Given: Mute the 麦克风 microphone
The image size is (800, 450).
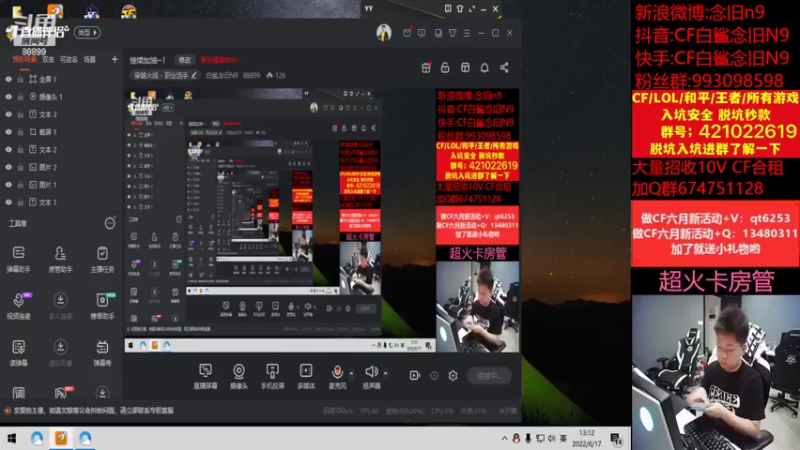Looking at the screenshot, I should 337,377.
